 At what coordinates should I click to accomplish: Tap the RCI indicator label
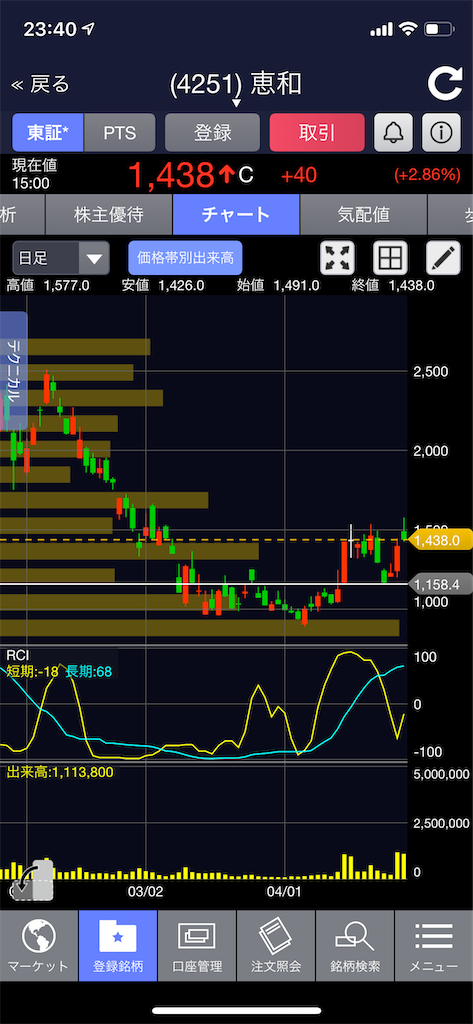pyautogui.click(x=18, y=656)
